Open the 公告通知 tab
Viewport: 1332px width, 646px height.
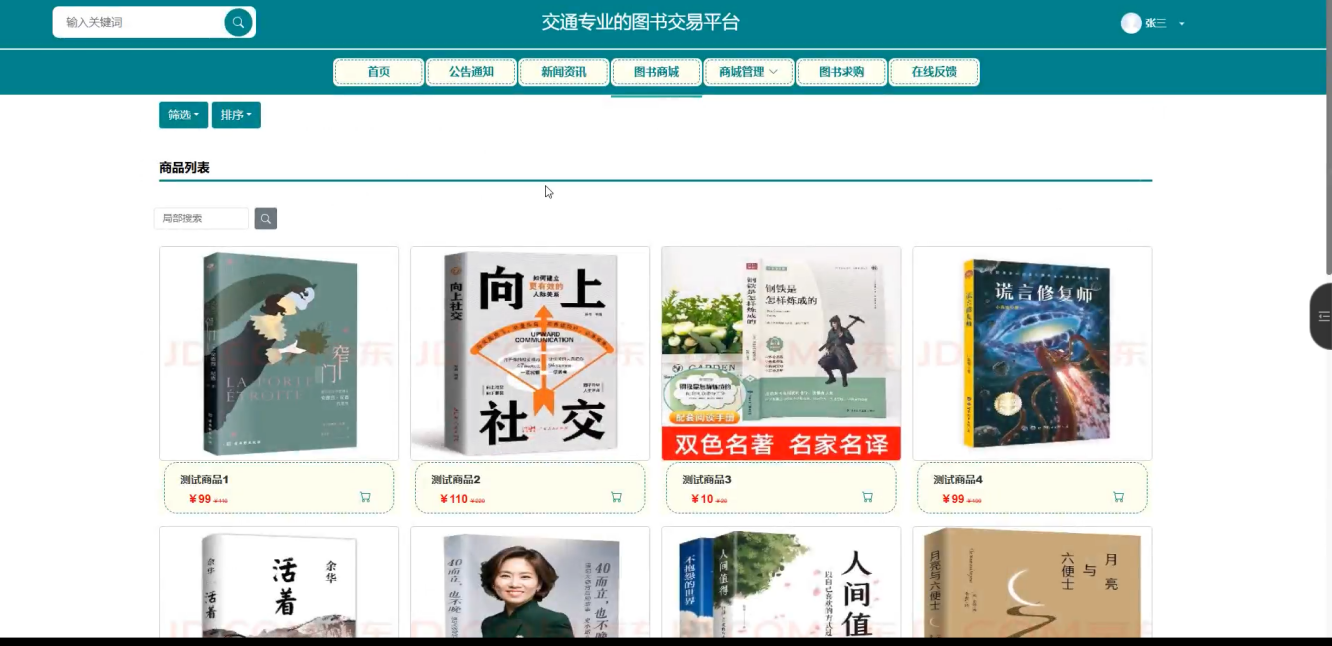pos(471,72)
